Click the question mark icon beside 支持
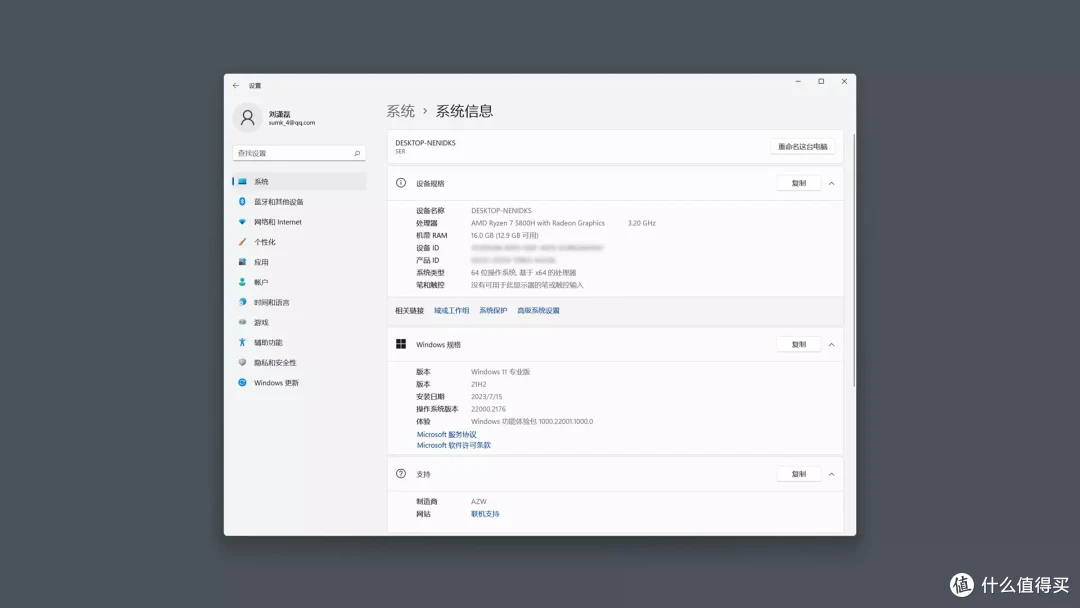 pos(401,474)
